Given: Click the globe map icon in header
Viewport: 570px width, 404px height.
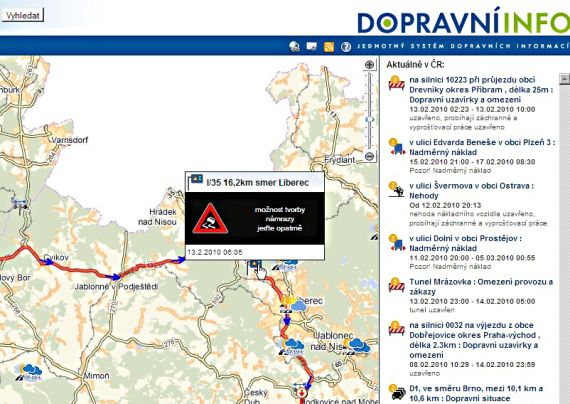Looking at the screenshot, I should pyautogui.click(x=294, y=47).
